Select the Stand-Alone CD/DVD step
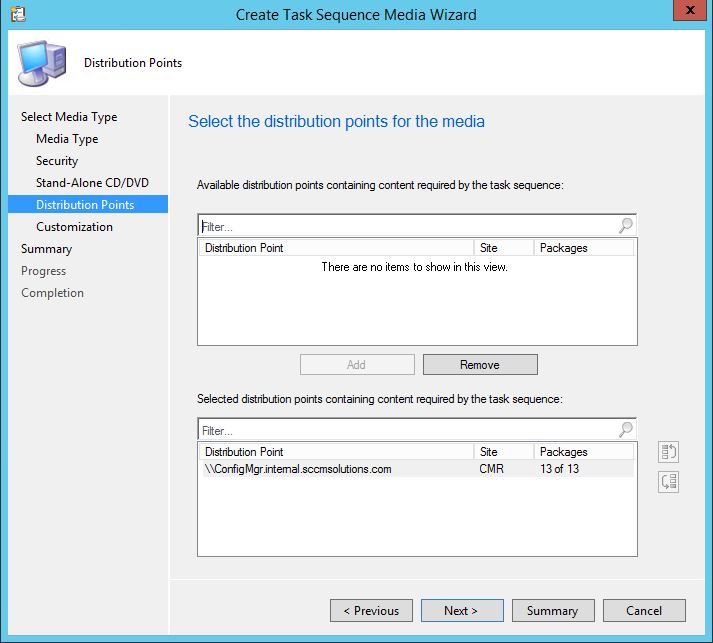This screenshot has height=643, width=713. click(x=92, y=183)
